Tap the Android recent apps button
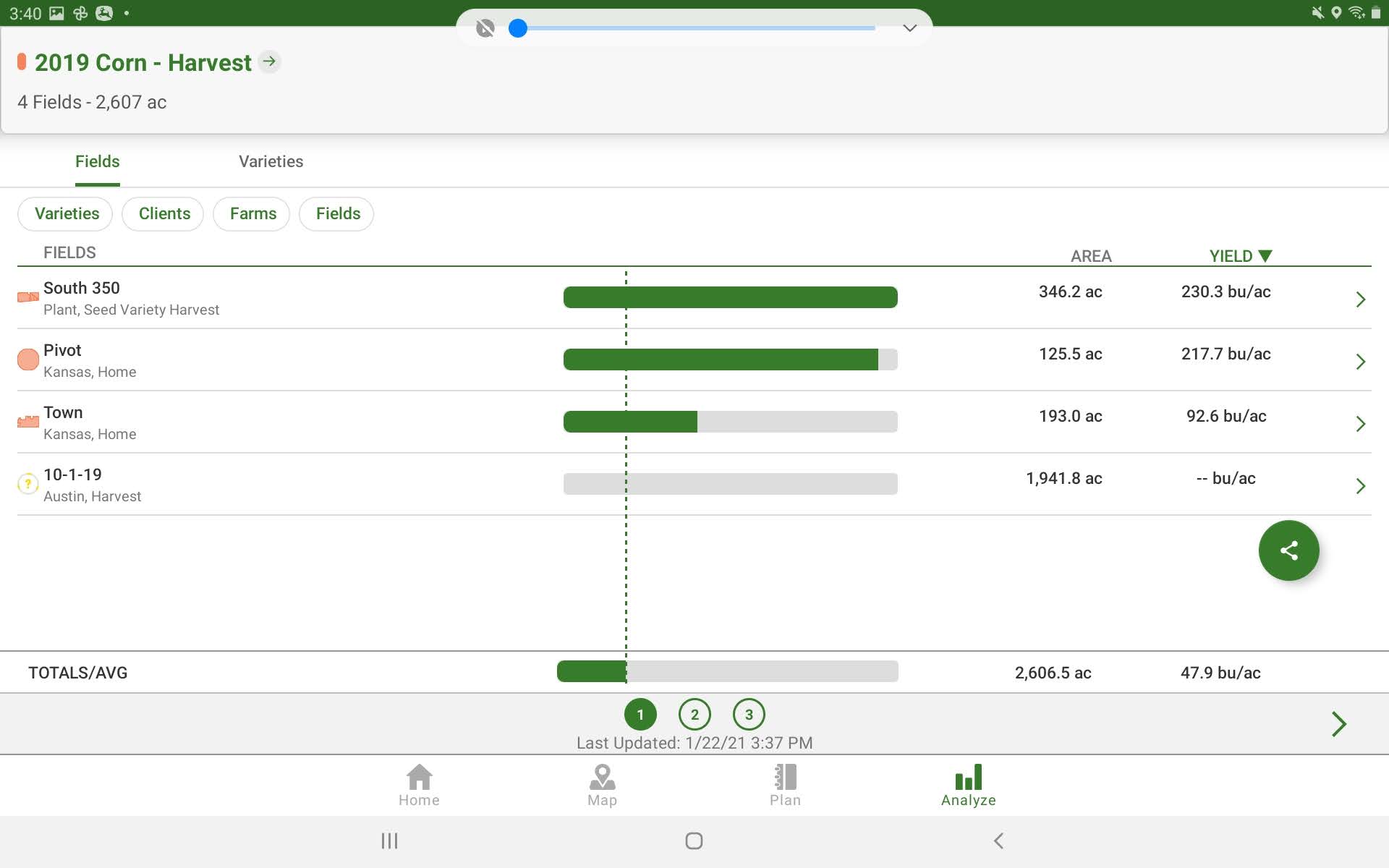Screen dimensions: 1389x868 pyautogui.click(x=389, y=841)
